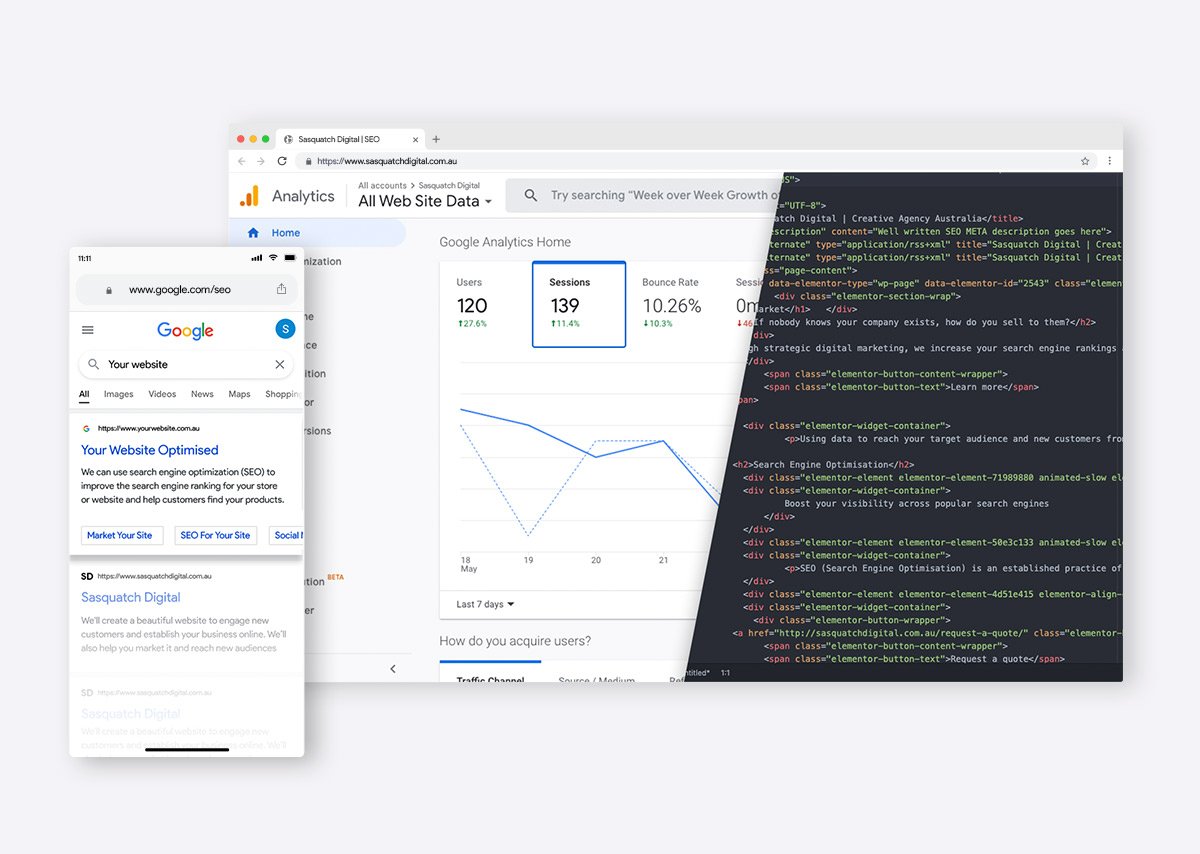Select the Bounce Rate metric card

(x=672, y=304)
